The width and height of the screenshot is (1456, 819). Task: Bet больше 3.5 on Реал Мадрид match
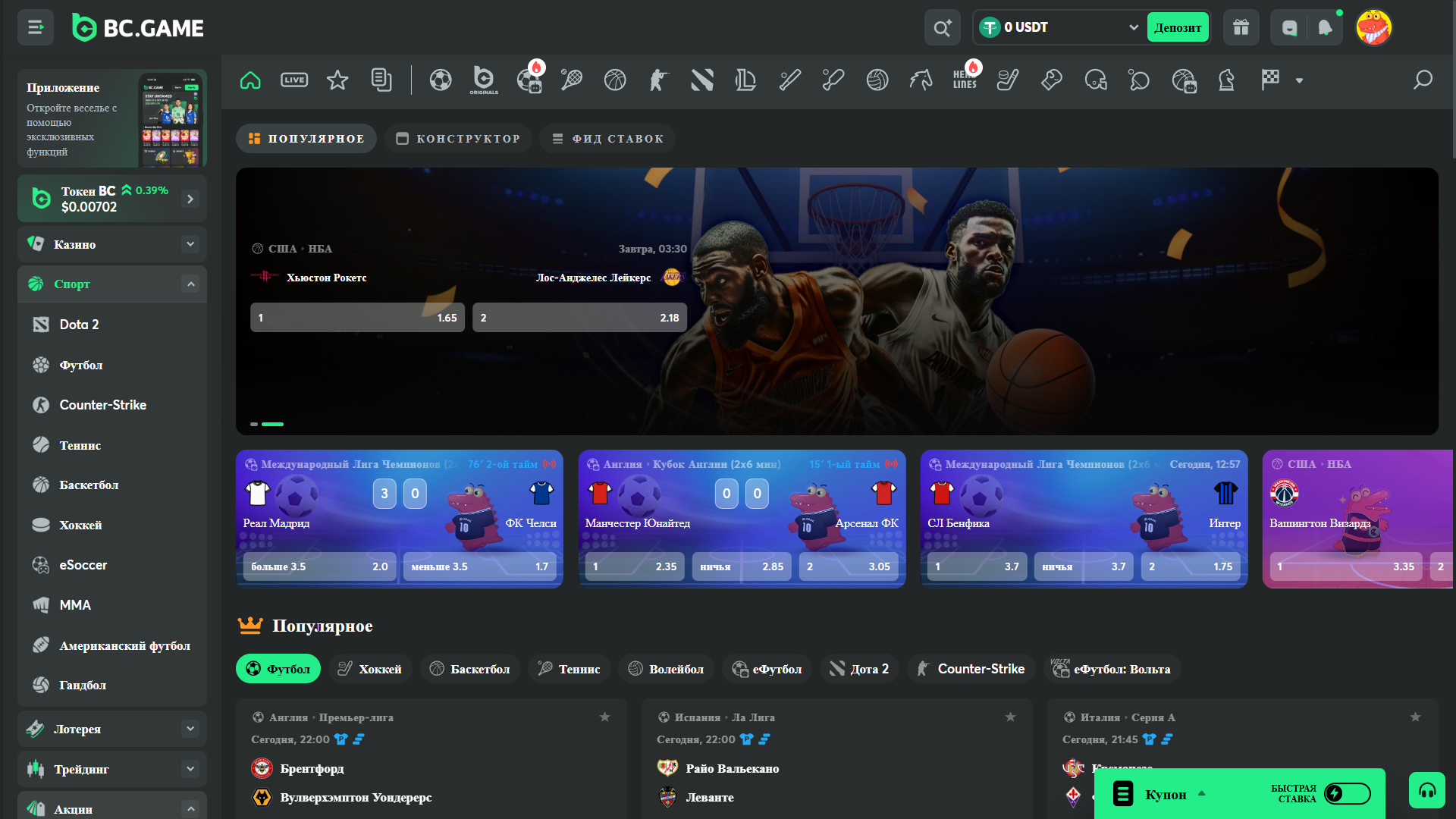319,566
